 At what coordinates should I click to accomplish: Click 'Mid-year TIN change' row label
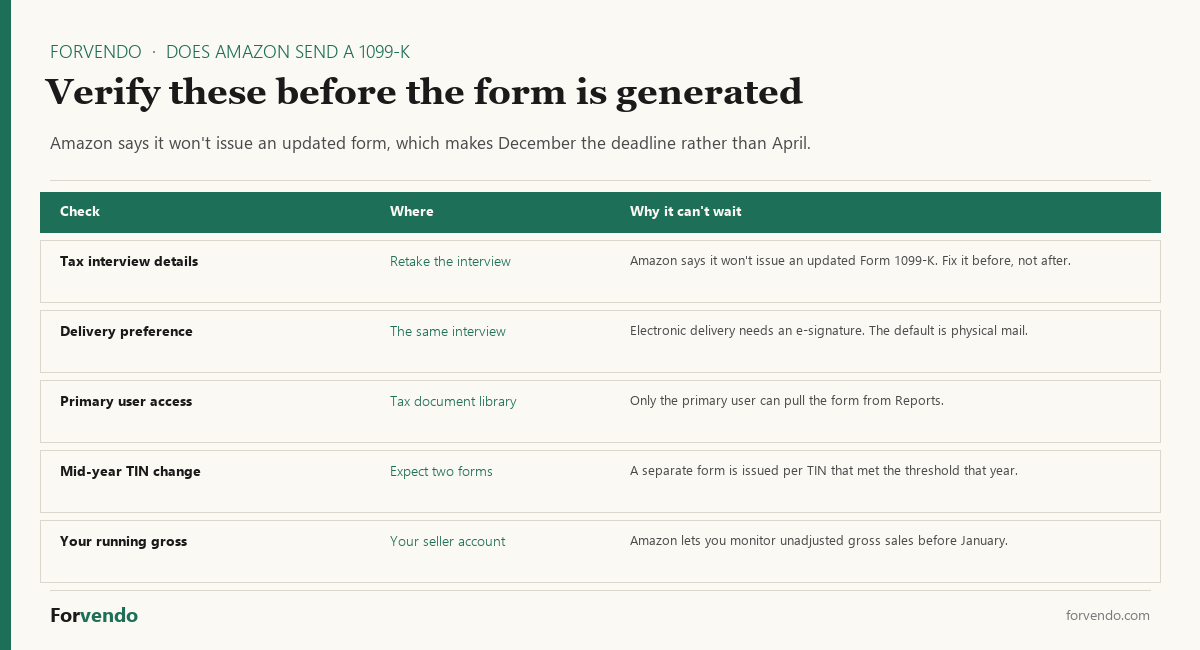click(130, 471)
